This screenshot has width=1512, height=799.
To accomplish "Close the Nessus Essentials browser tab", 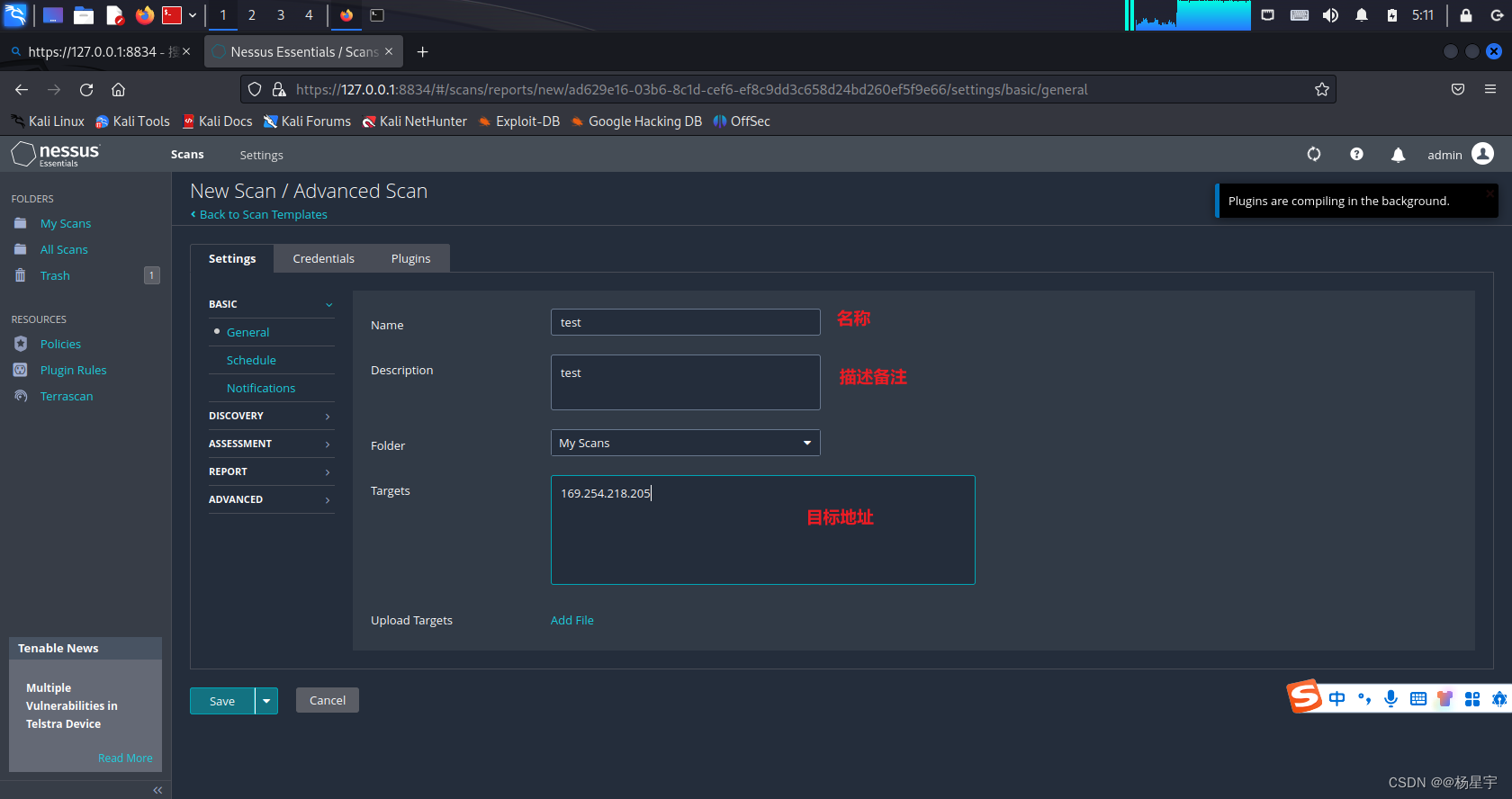I will (x=389, y=51).
